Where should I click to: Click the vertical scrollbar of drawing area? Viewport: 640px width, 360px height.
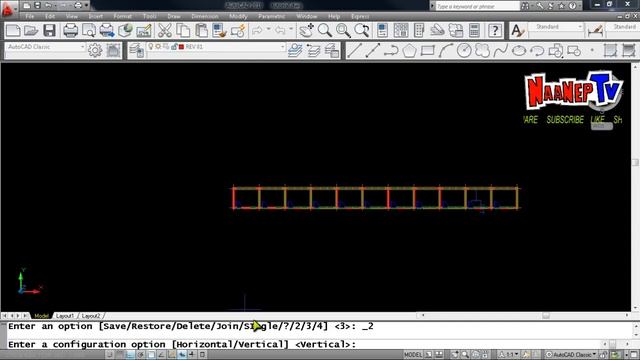635,187
